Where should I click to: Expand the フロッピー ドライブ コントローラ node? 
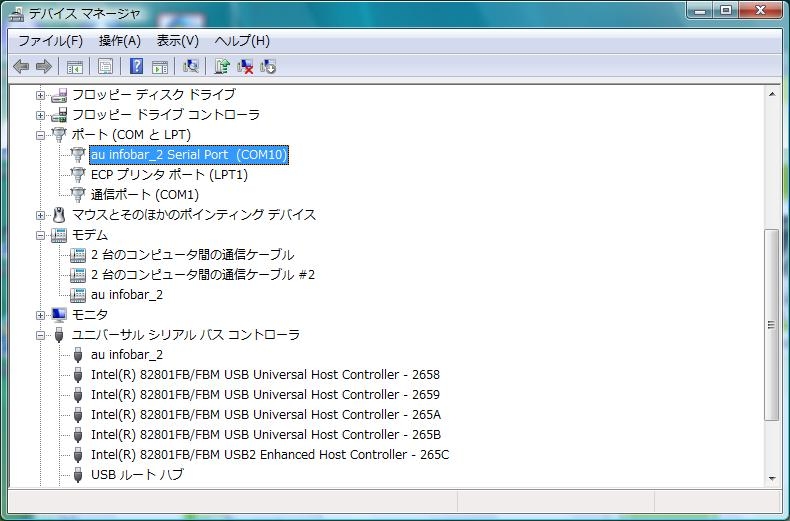(40, 115)
